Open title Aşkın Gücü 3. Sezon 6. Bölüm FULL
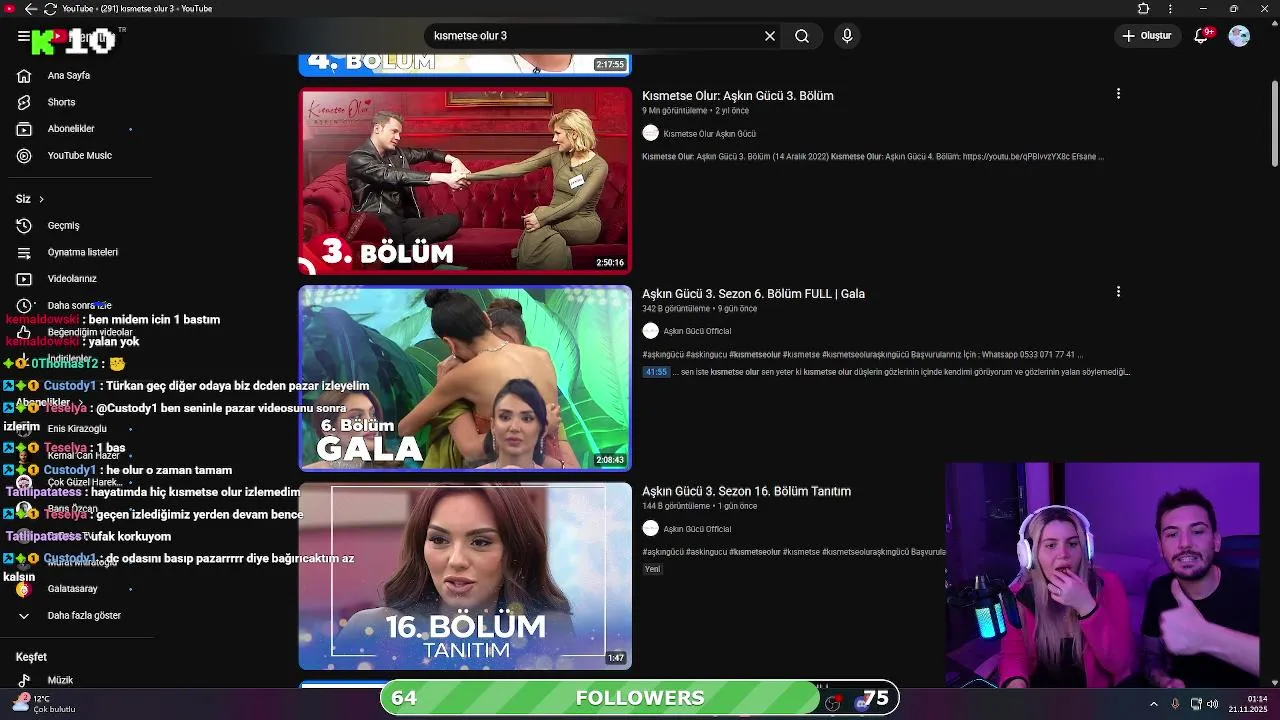The width and height of the screenshot is (1280, 720). (753, 294)
